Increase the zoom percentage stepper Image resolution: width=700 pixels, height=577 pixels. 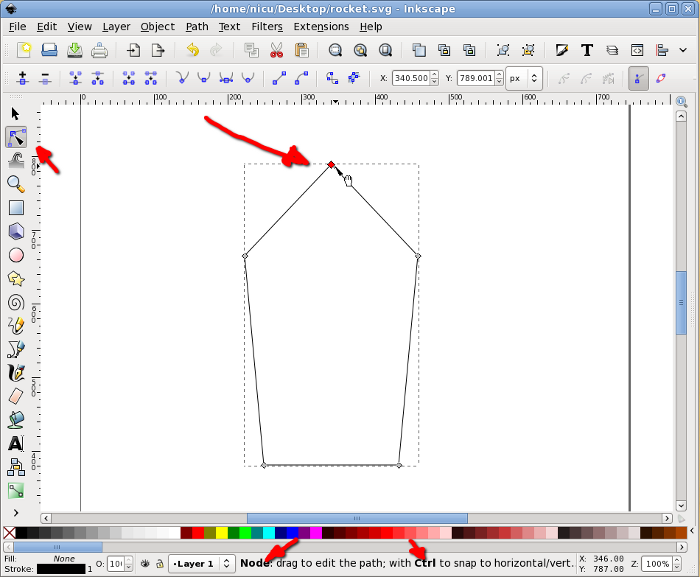pyautogui.click(x=677, y=560)
